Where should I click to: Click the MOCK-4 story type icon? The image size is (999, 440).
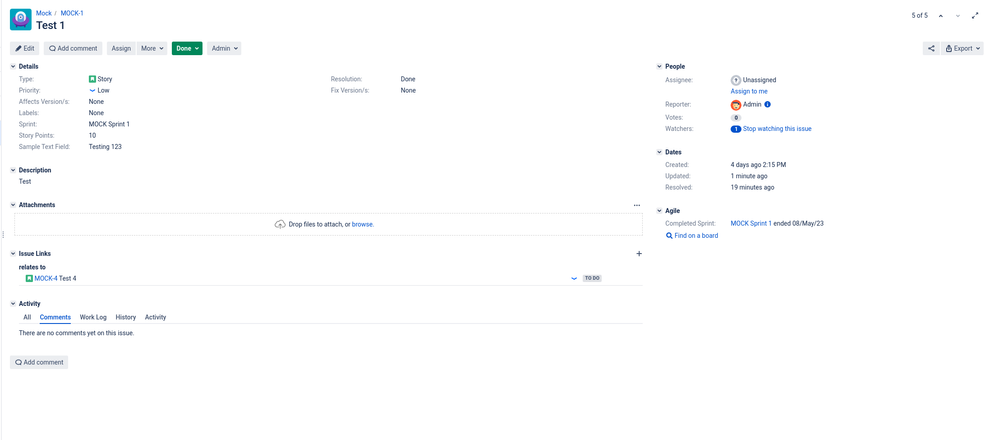[x=29, y=278]
